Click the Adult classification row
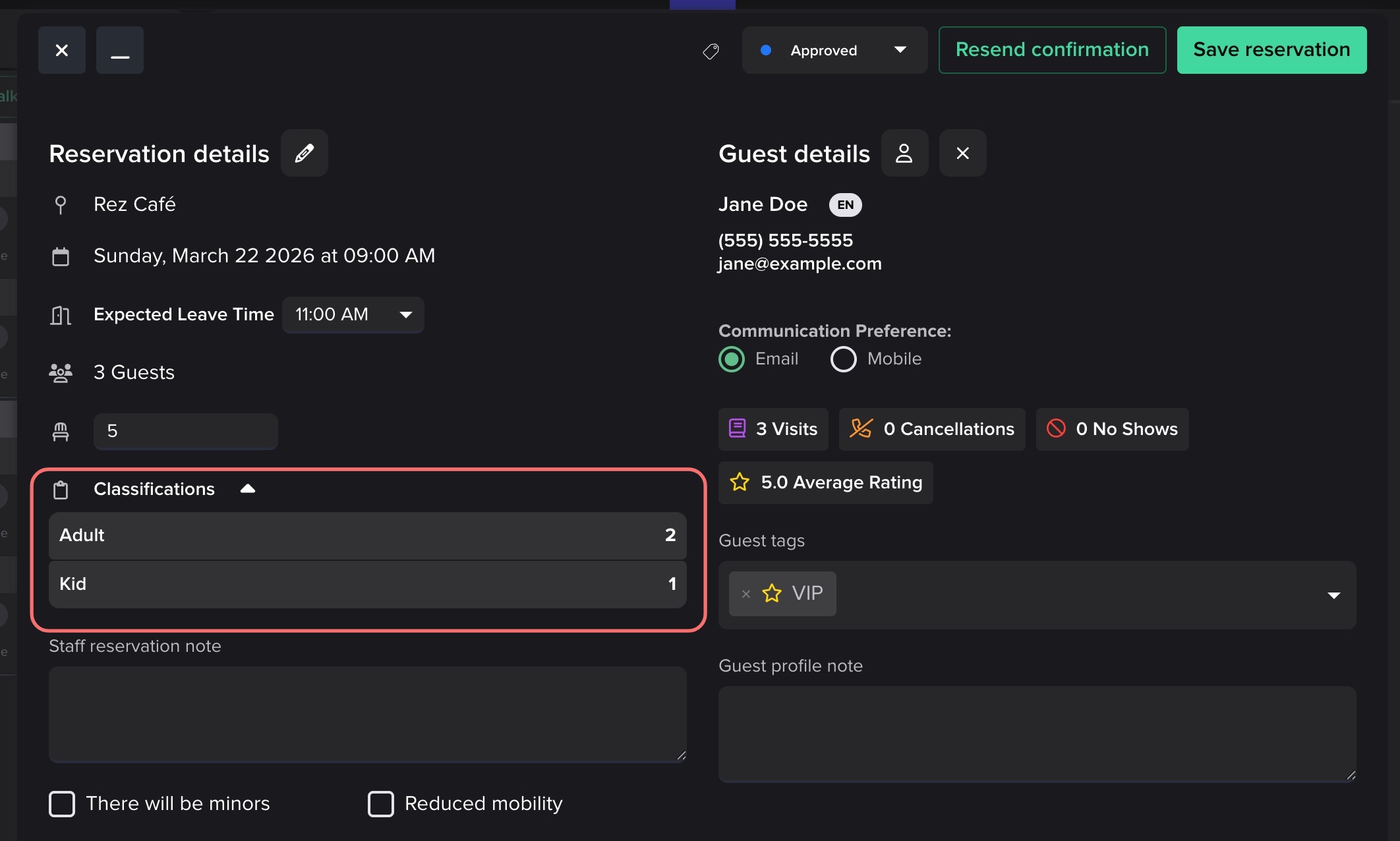 point(367,535)
